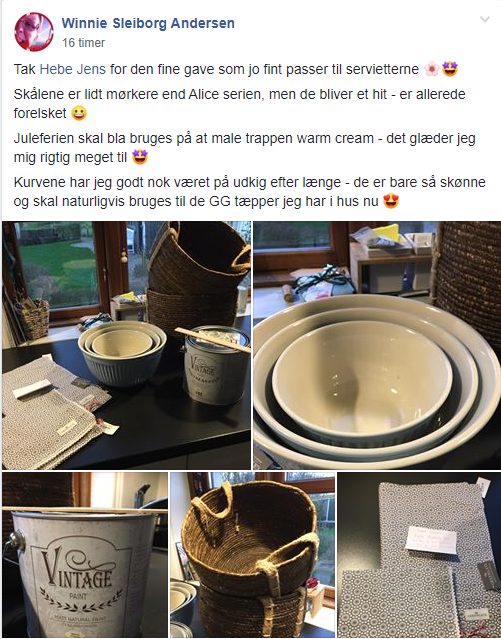Click the grinning emoji after 'forelsket'

pyautogui.click(x=79, y=113)
